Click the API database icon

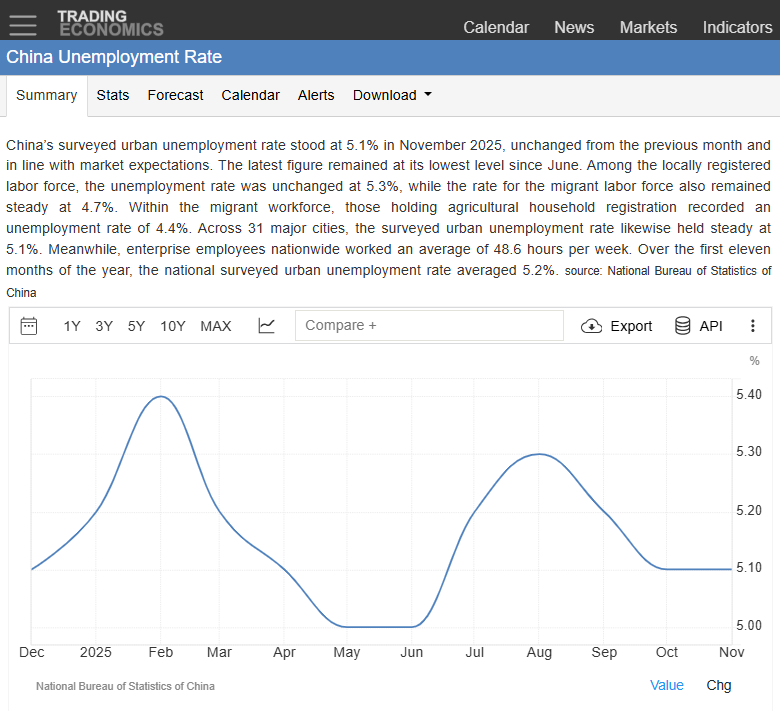682,326
